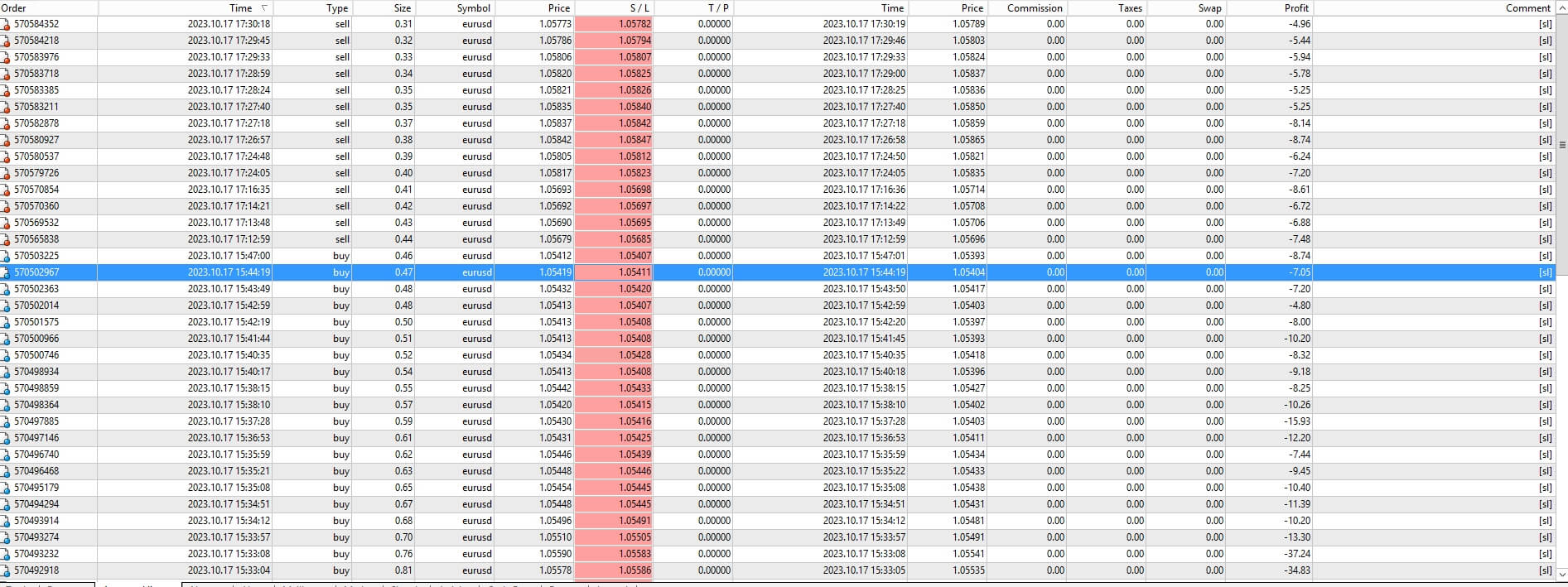Viewport: 1568px width, 587px height.
Task: Select the icon for order 570583211
Action: pos(6,107)
